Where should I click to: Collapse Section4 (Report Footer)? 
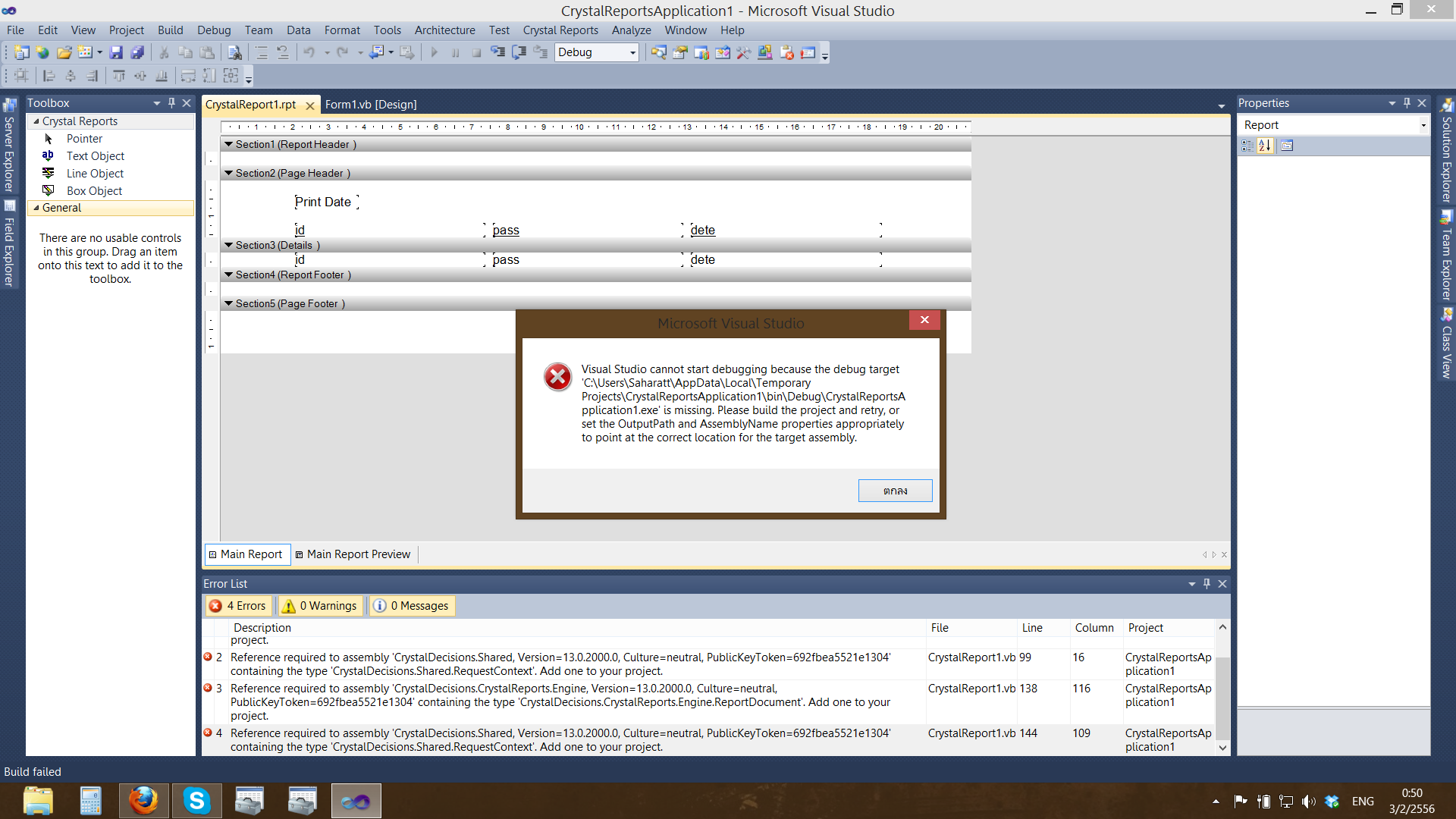228,275
